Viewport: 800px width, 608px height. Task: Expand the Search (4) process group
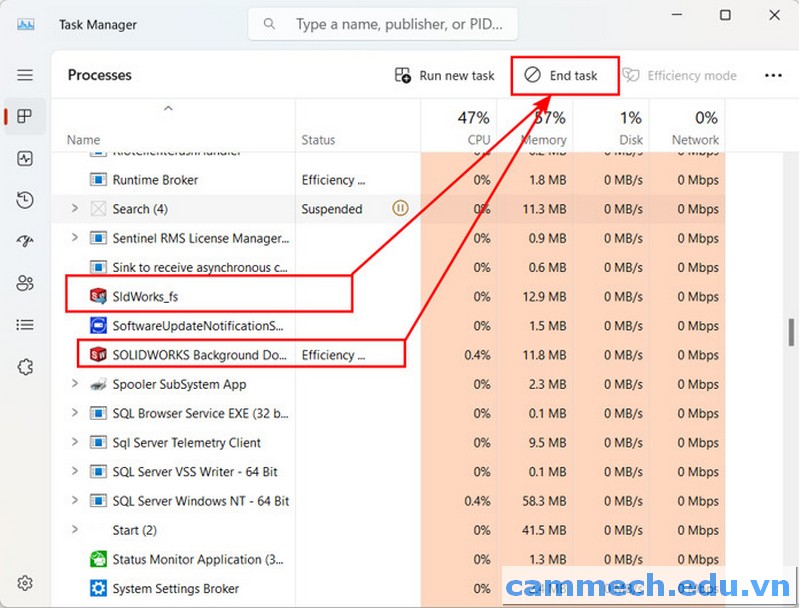pyautogui.click(x=75, y=209)
